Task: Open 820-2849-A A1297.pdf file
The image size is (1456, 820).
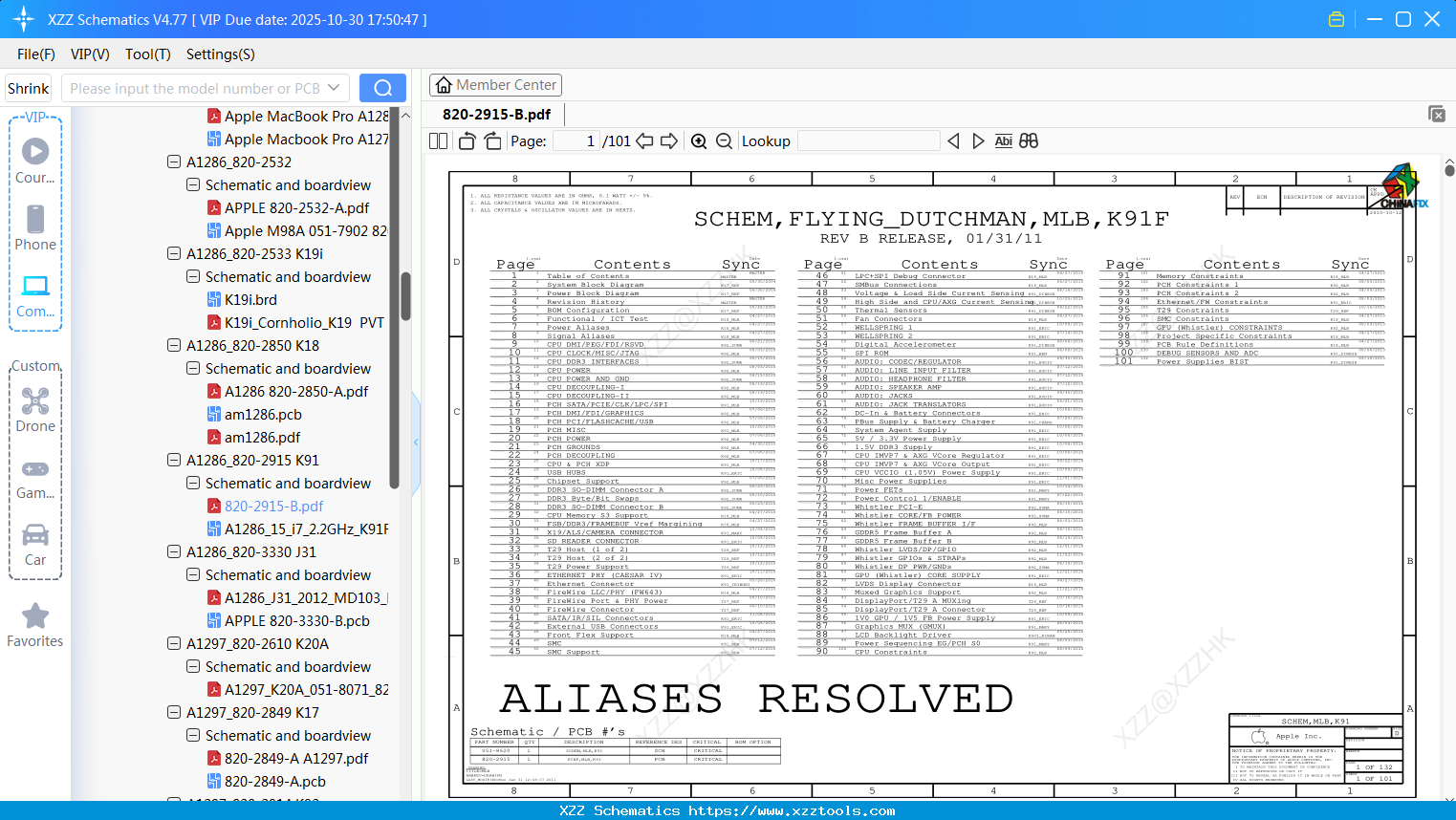Action: 296,758
